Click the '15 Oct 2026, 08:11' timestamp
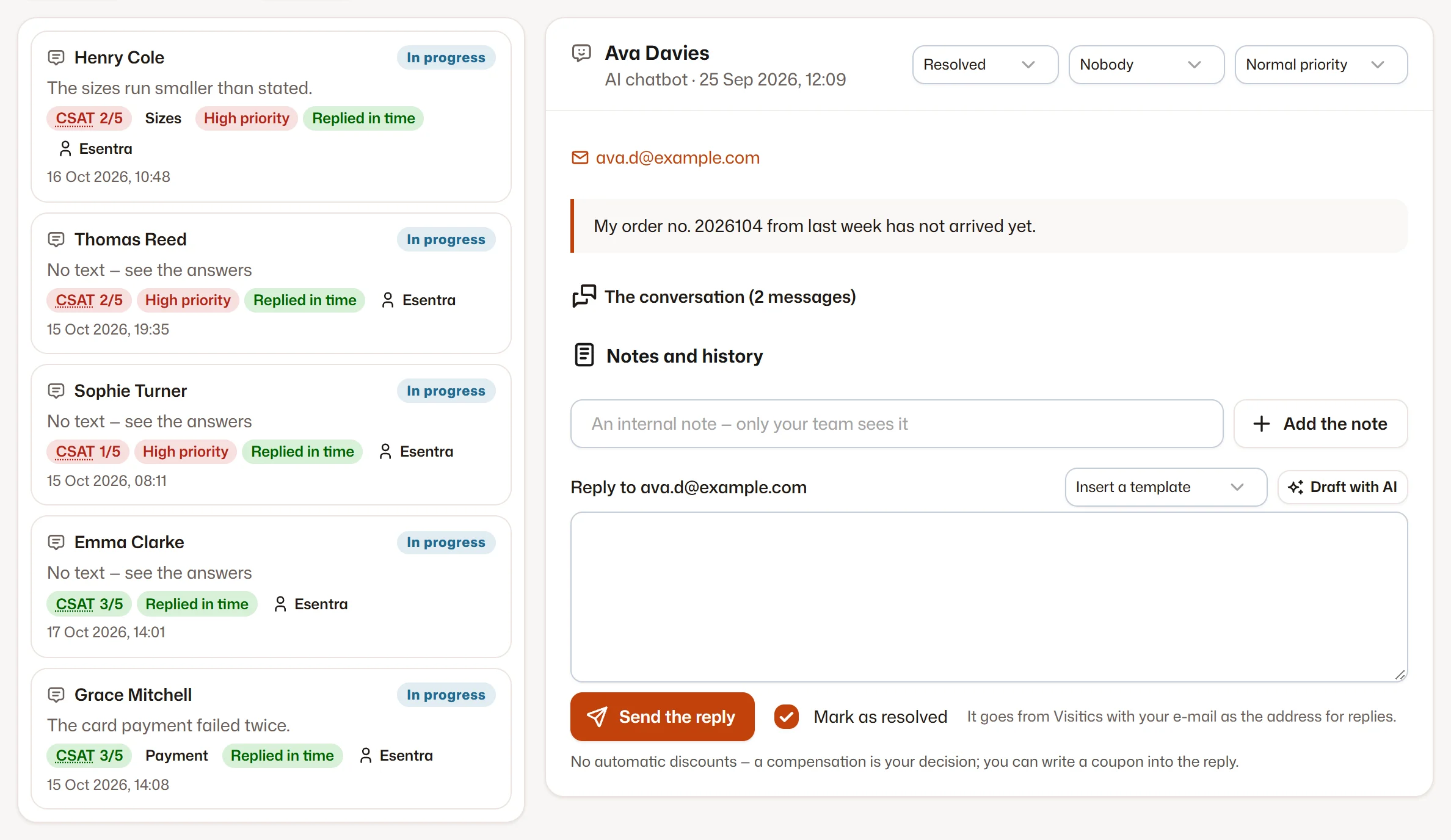Image resolution: width=1451 pixels, height=840 pixels. coord(107,481)
